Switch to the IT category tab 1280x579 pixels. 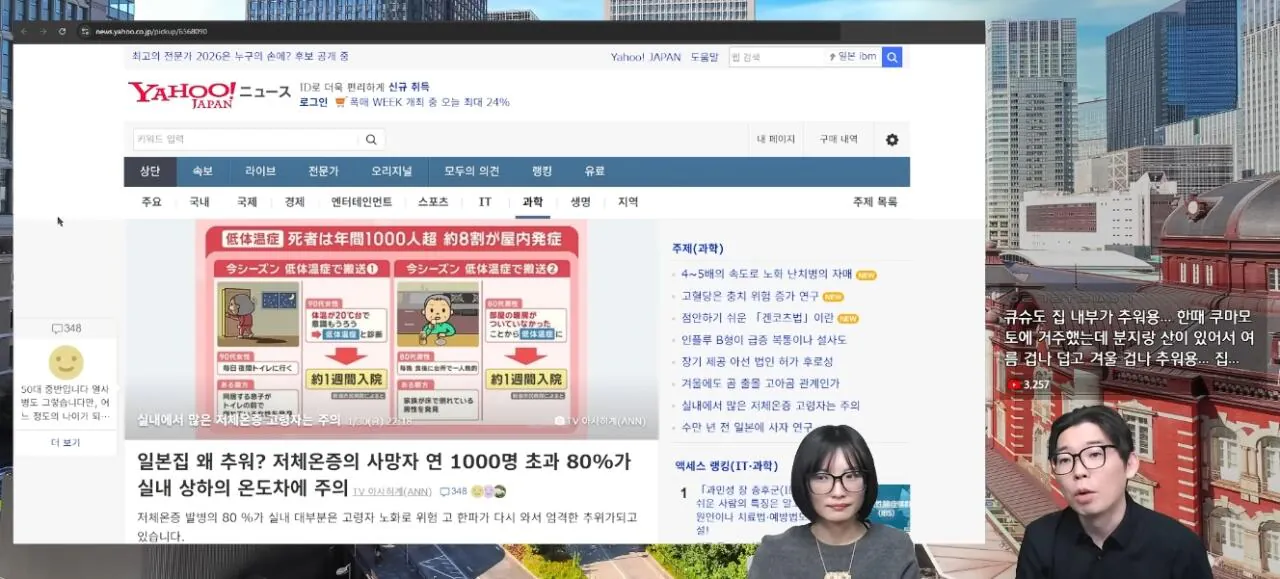[x=485, y=202]
